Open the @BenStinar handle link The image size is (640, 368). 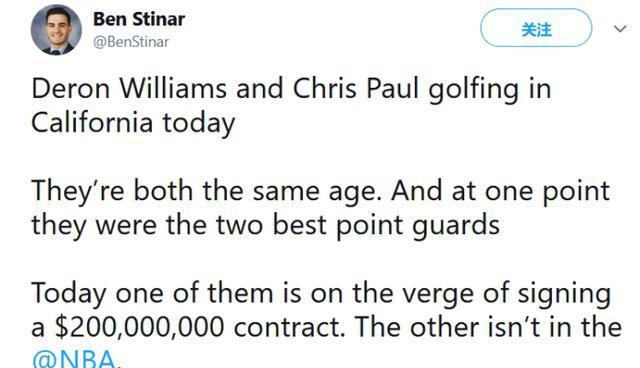[x=131, y=42]
